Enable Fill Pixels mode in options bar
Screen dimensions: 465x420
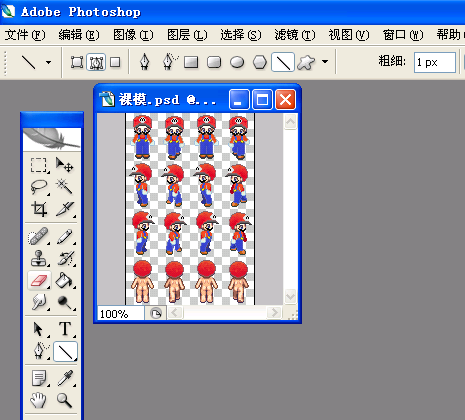[115, 62]
